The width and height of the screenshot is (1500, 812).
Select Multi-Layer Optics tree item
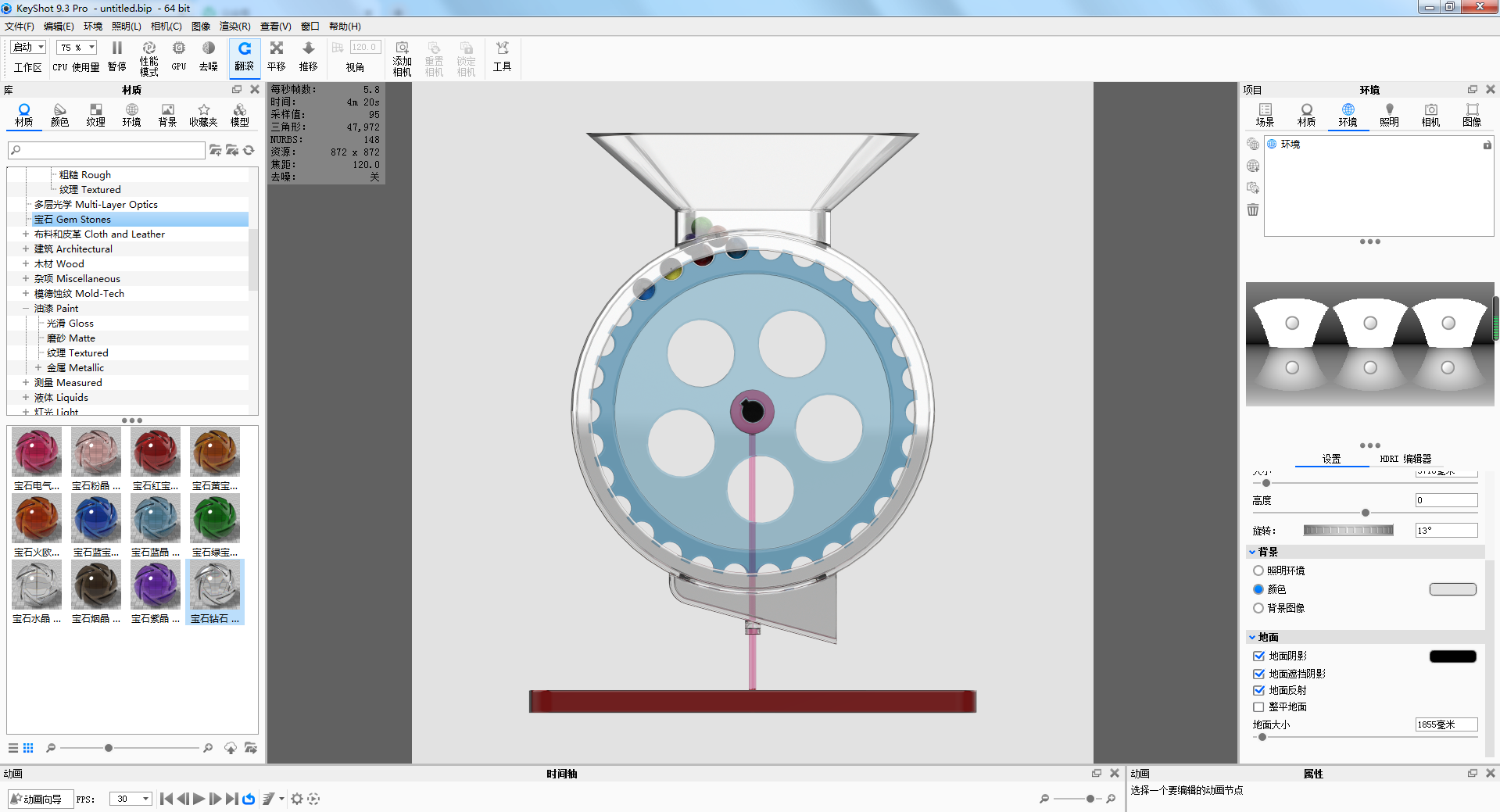click(x=95, y=204)
